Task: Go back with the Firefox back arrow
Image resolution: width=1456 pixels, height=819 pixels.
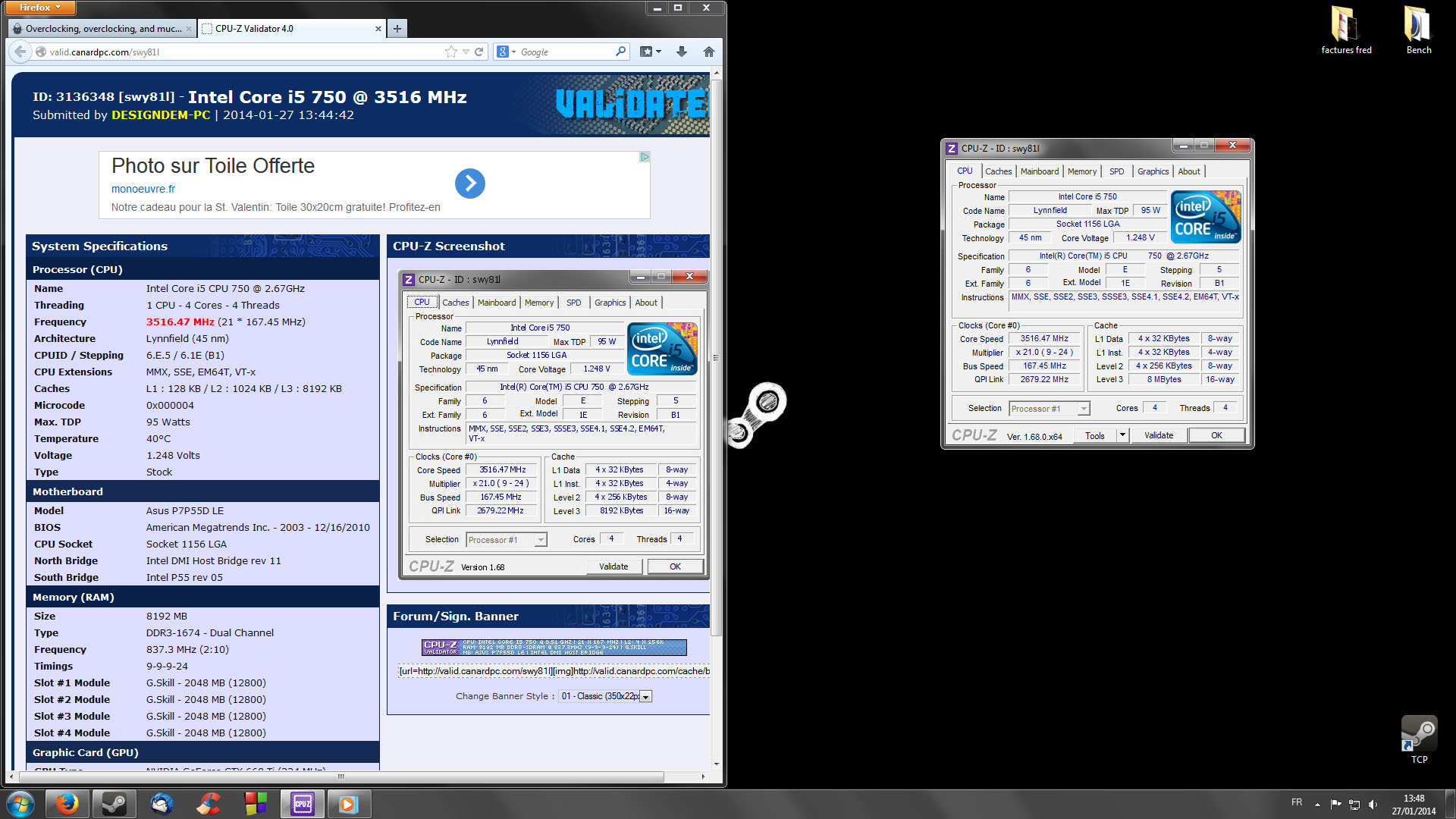Action: point(20,52)
